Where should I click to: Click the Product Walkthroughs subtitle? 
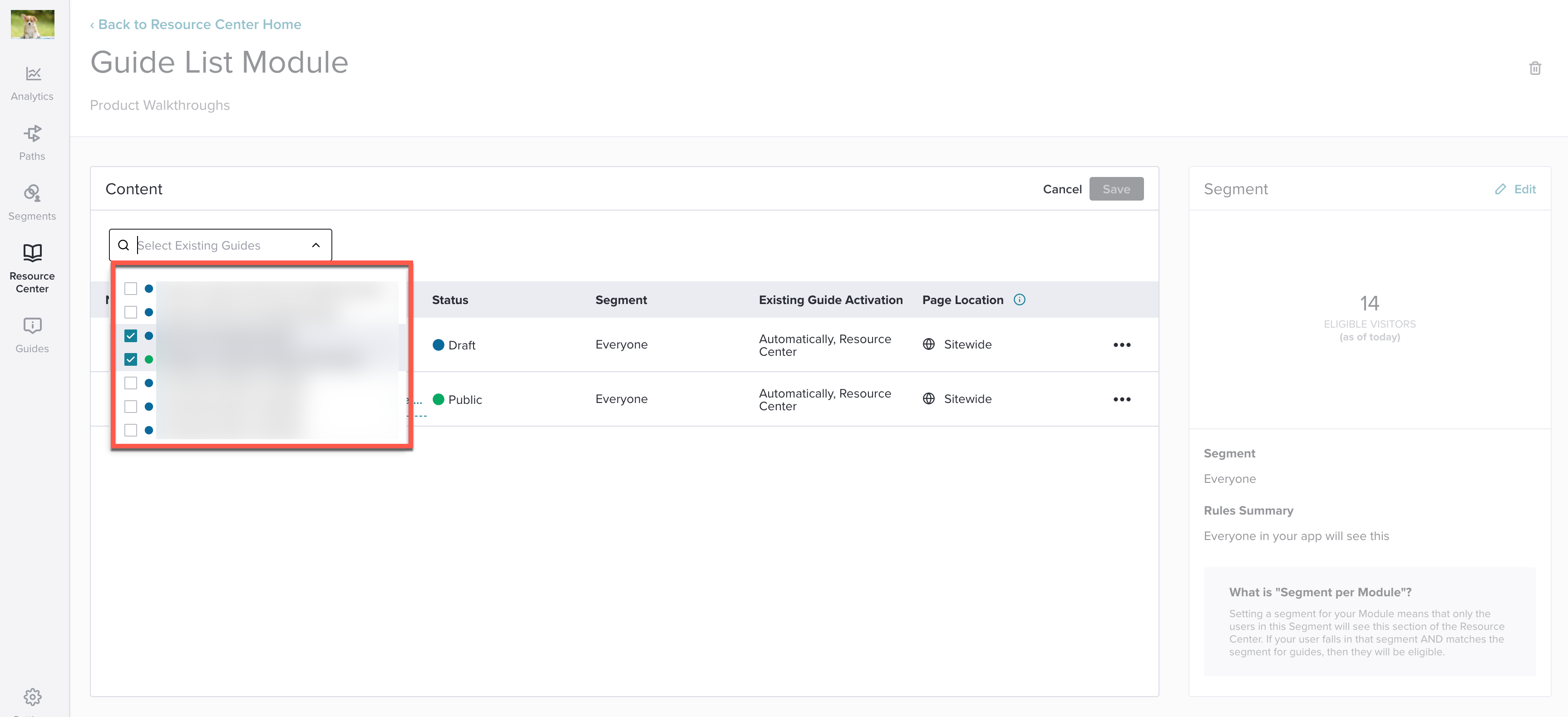159,105
